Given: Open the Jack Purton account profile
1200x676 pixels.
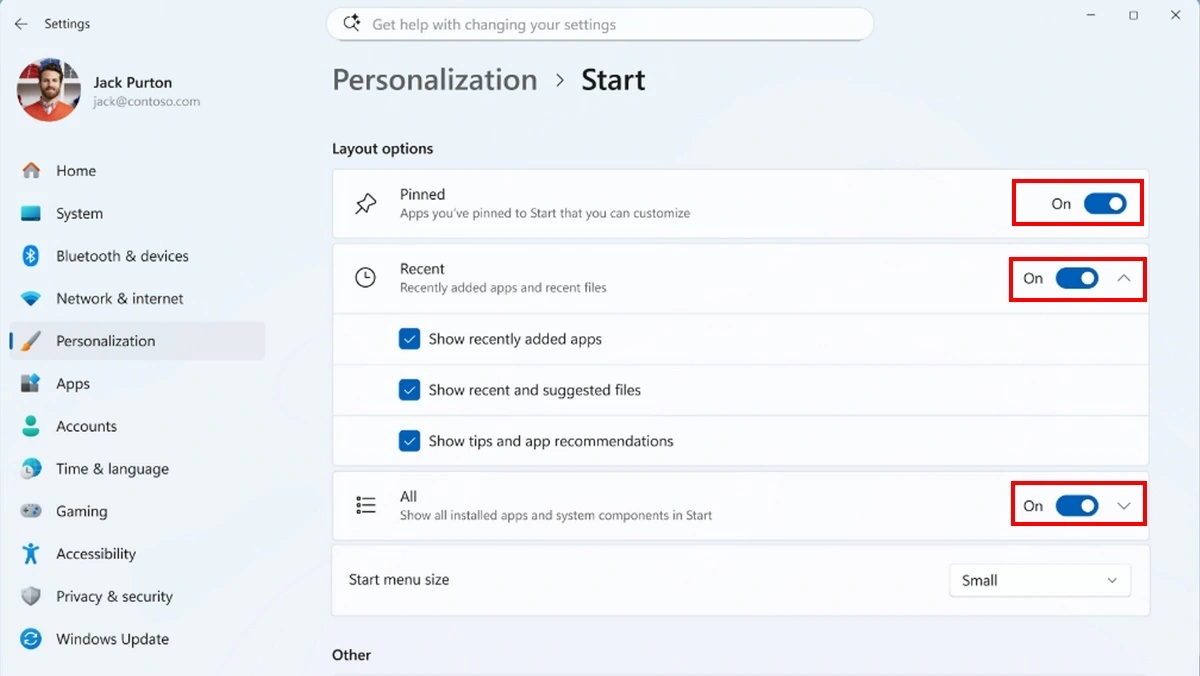Looking at the screenshot, I should (x=110, y=90).
